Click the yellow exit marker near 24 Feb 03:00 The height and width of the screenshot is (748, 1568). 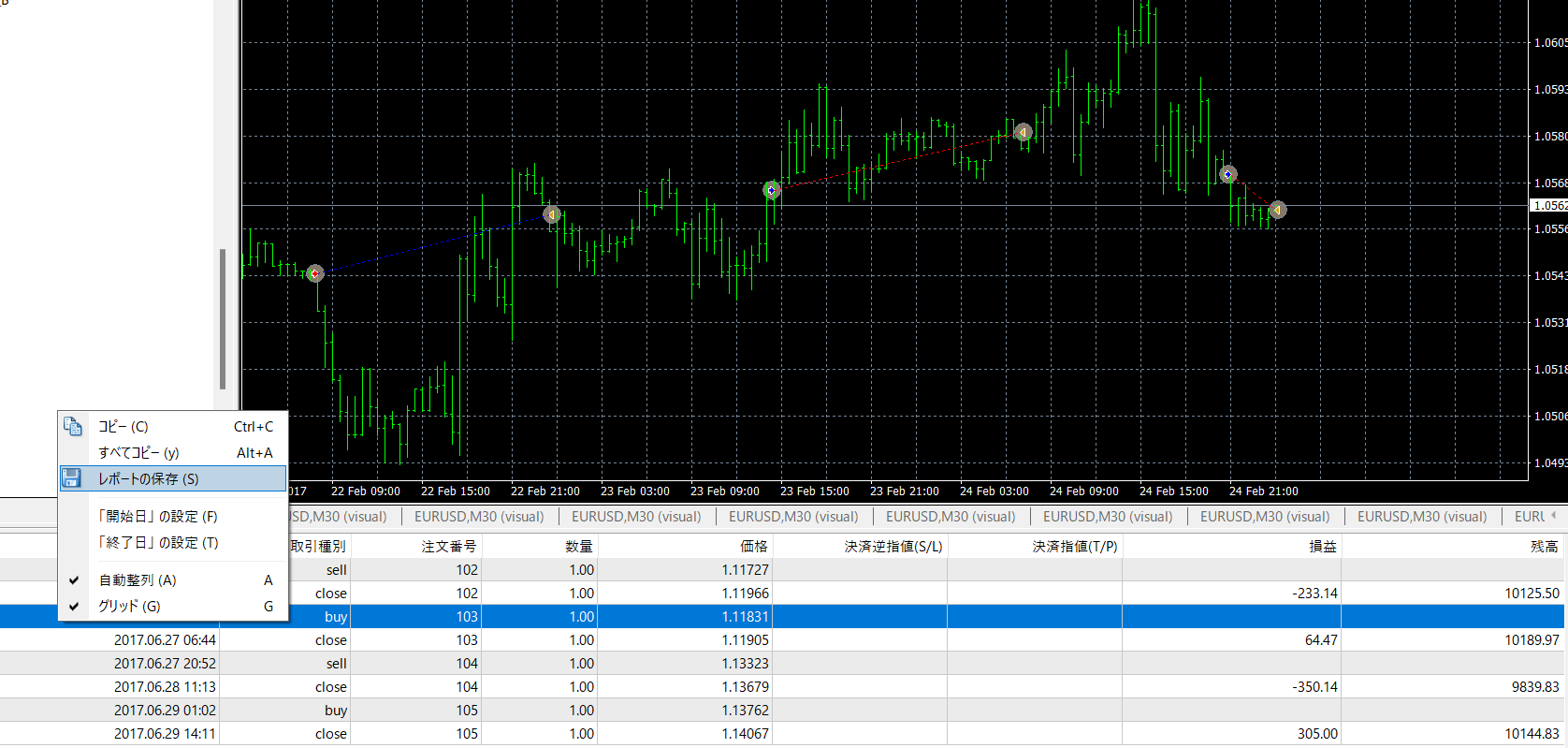point(1023,132)
